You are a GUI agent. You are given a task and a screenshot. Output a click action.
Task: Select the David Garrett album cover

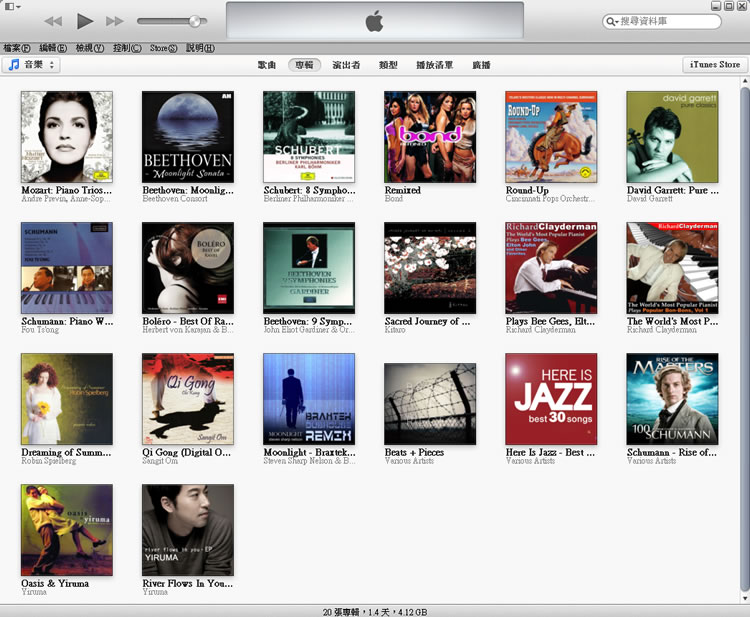pyautogui.click(x=672, y=137)
